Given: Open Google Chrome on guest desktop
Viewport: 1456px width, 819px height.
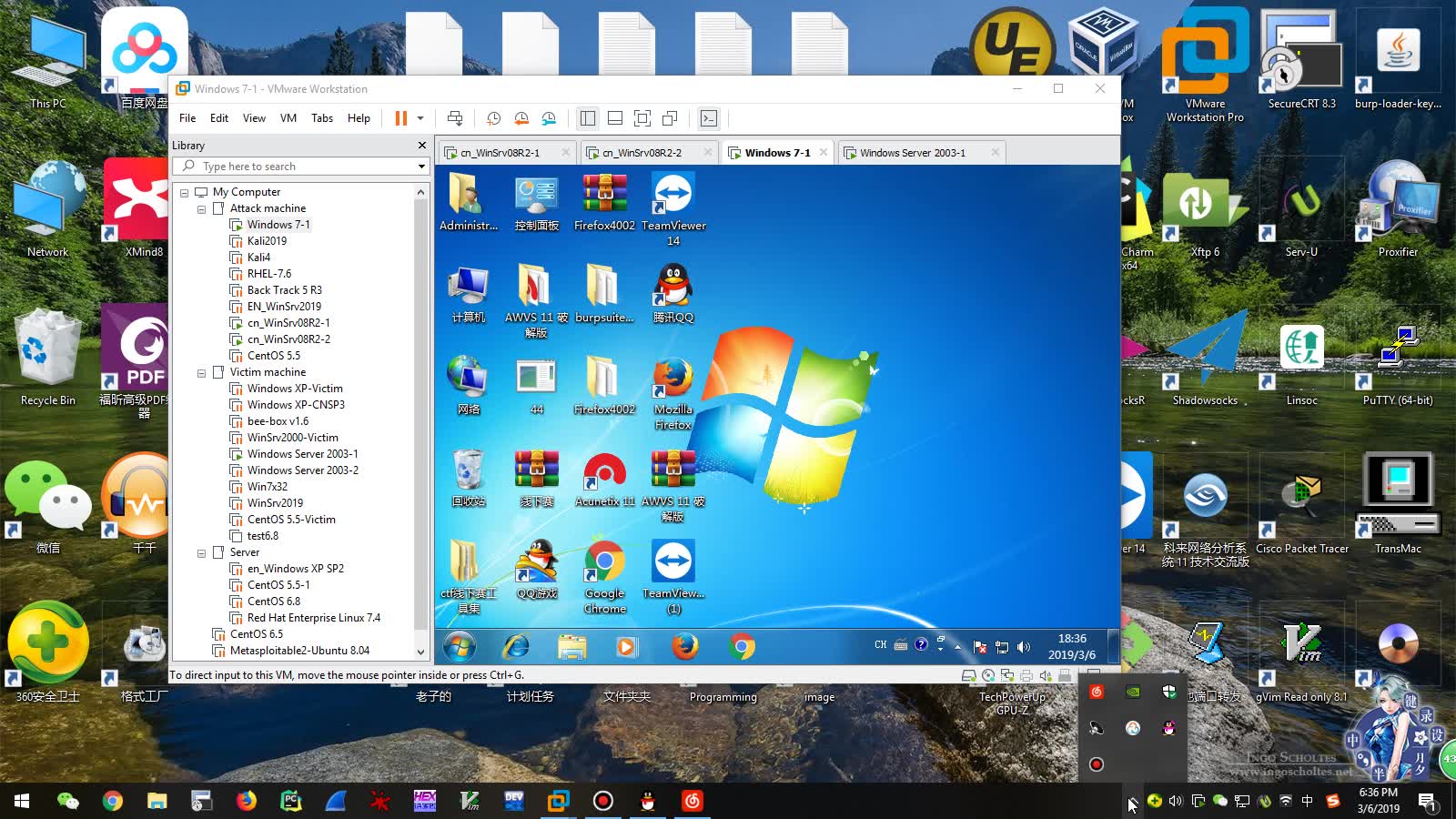Looking at the screenshot, I should [x=605, y=577].
